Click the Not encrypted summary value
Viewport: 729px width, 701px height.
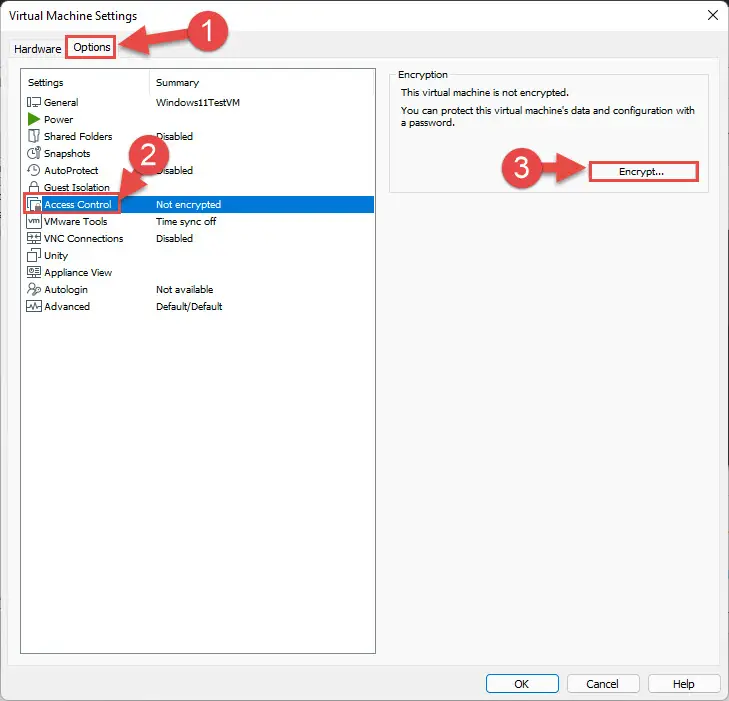[188, 205]
